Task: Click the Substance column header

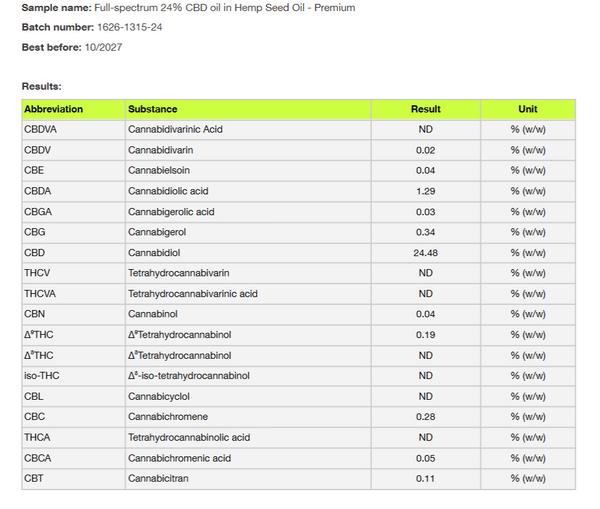Action: (151, 109)
